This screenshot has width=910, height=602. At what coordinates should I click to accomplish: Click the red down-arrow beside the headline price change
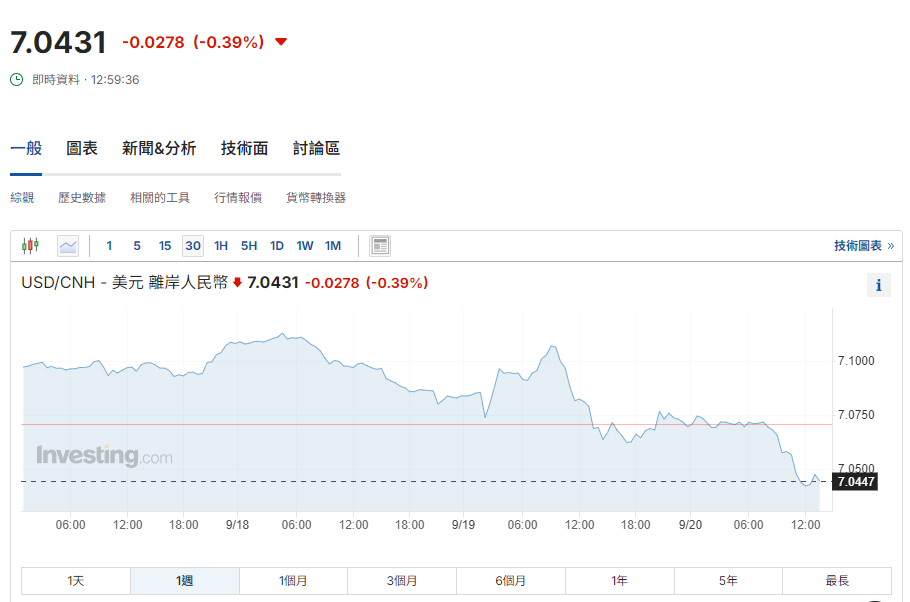click(281, 42)
